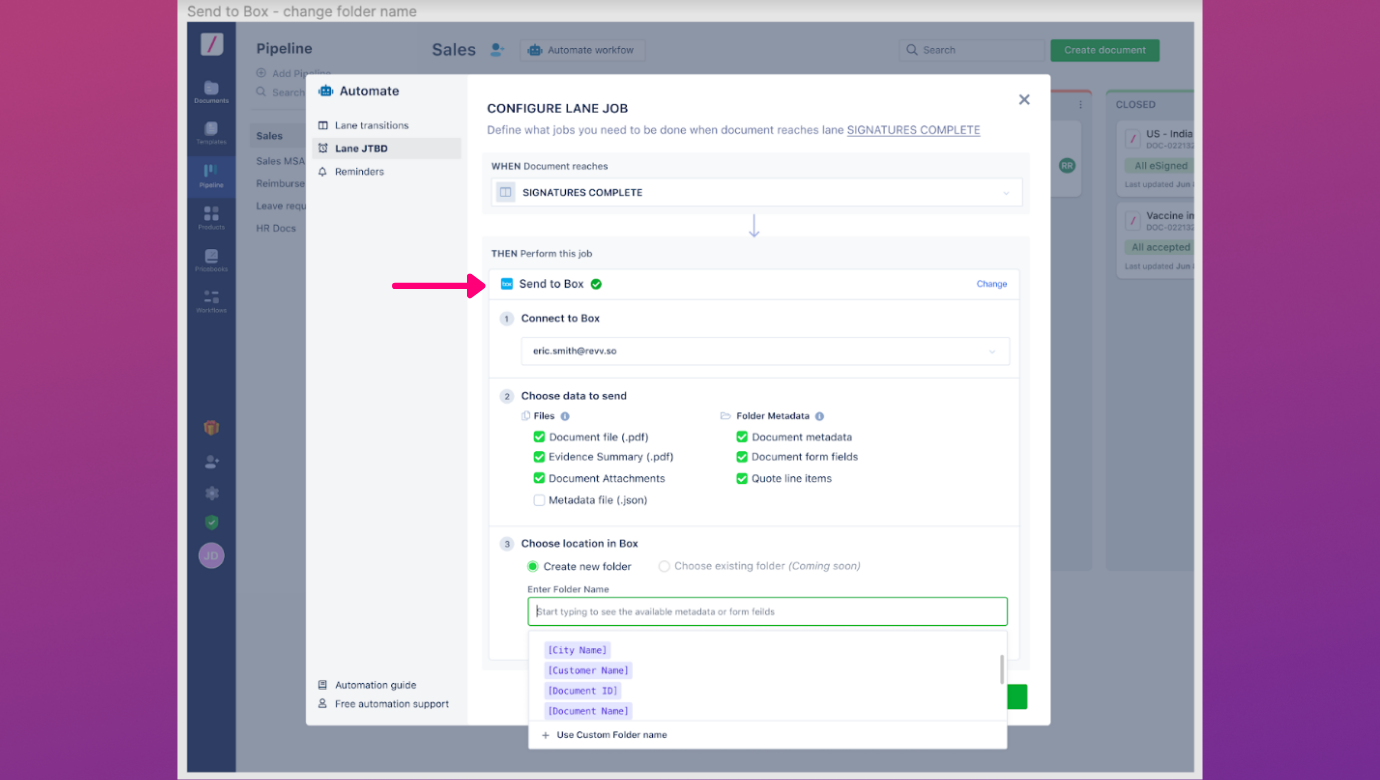Open the eric.smith@revv.so account dropdown
Screen dimensions: 1380x780
click(x=765, y=352)
